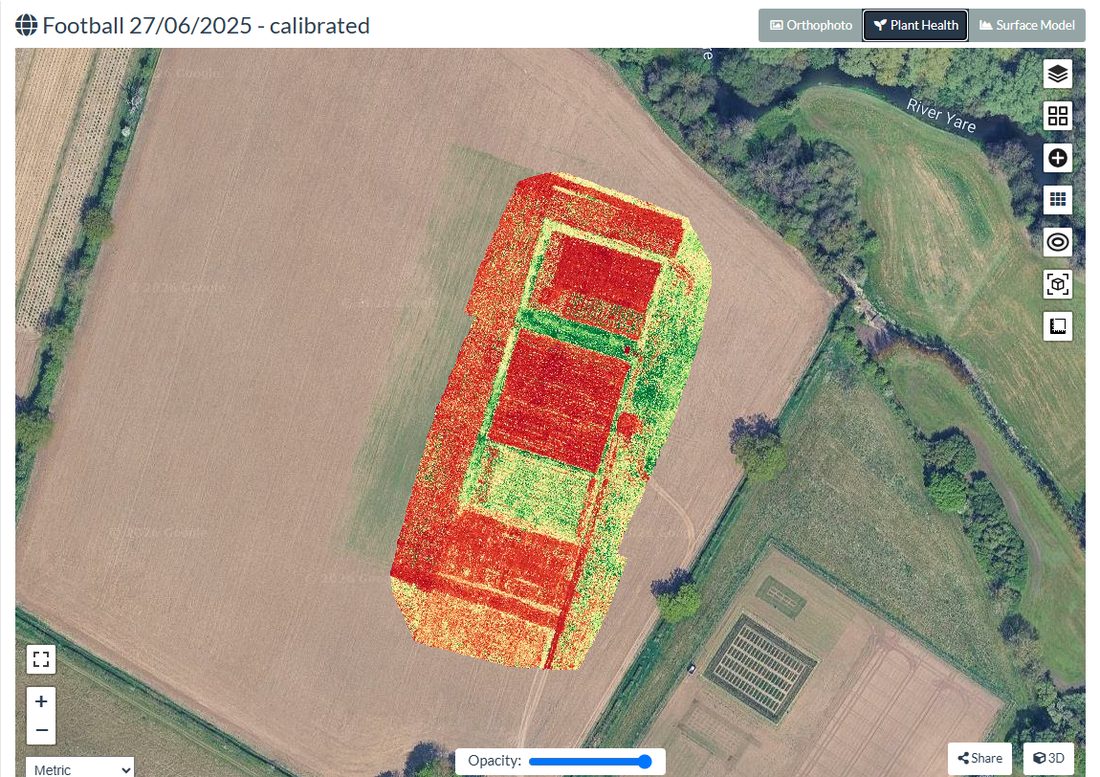
Task: Click the Share button
Action: 979,758
